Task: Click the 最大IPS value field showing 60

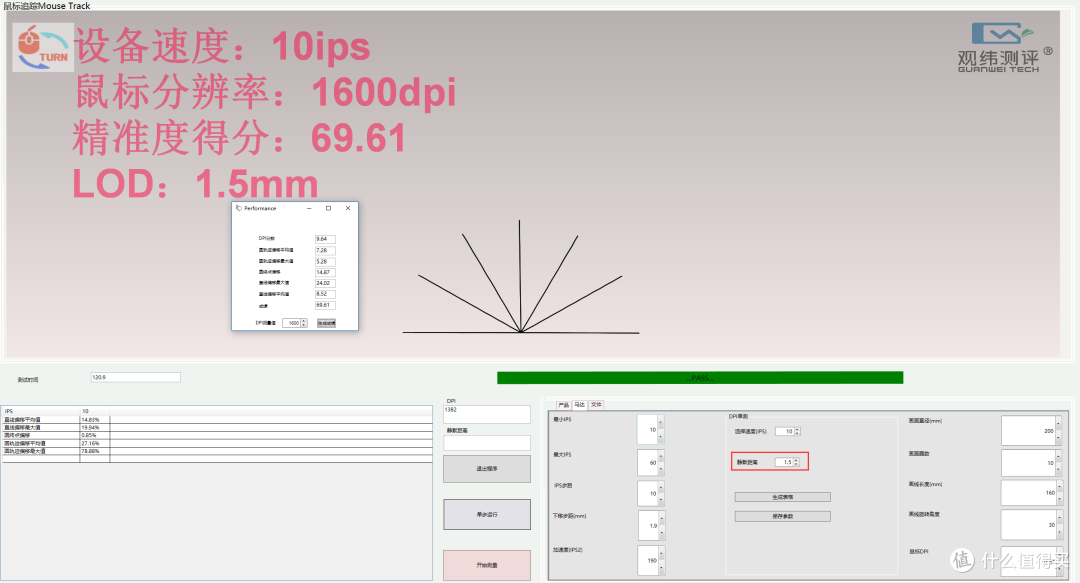Action: [647, 462]
